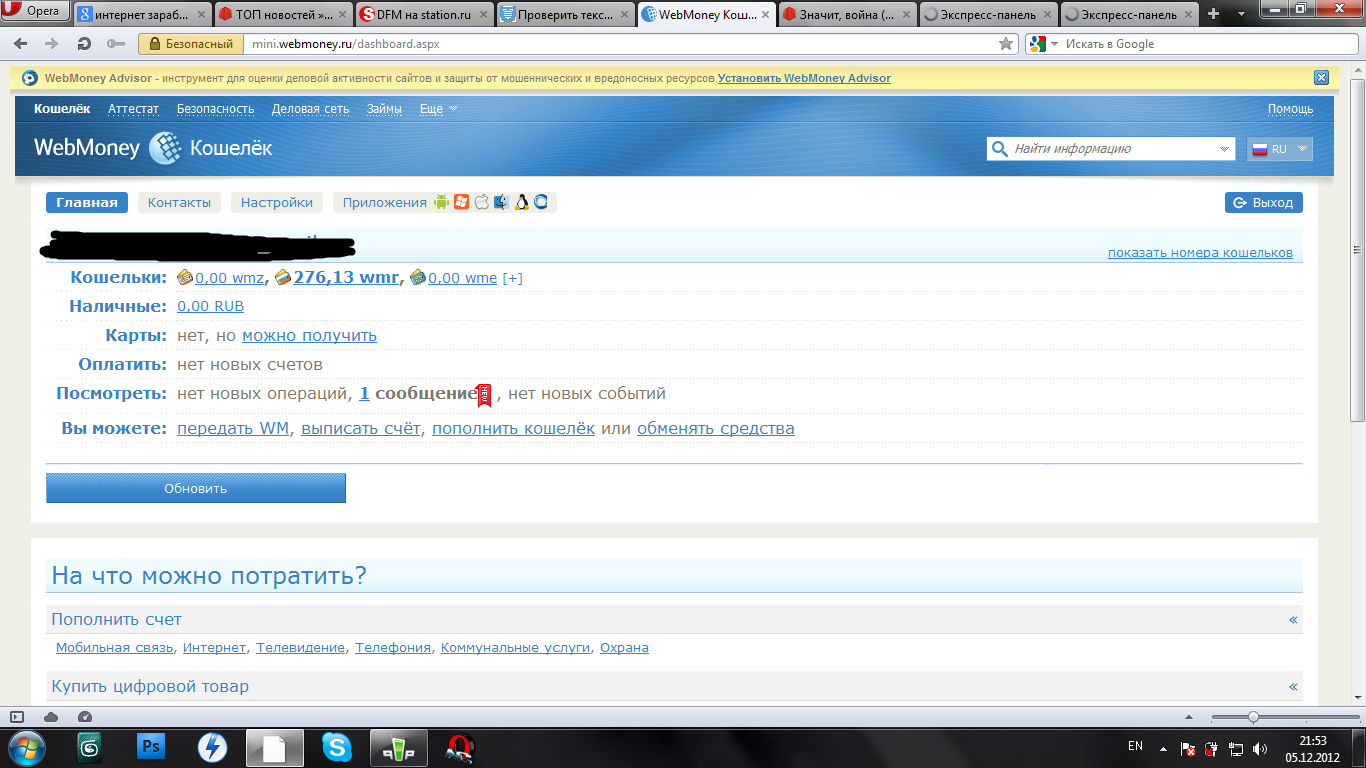Collapse the Купить цифровой товар section arrow
1366x768 pixels.
pos(1293,687)
